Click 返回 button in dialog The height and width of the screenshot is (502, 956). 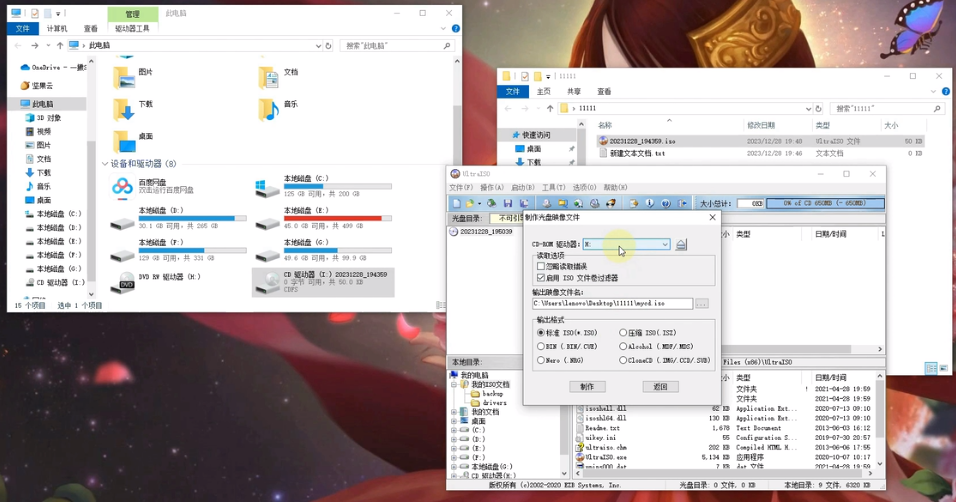click(660, 387)
